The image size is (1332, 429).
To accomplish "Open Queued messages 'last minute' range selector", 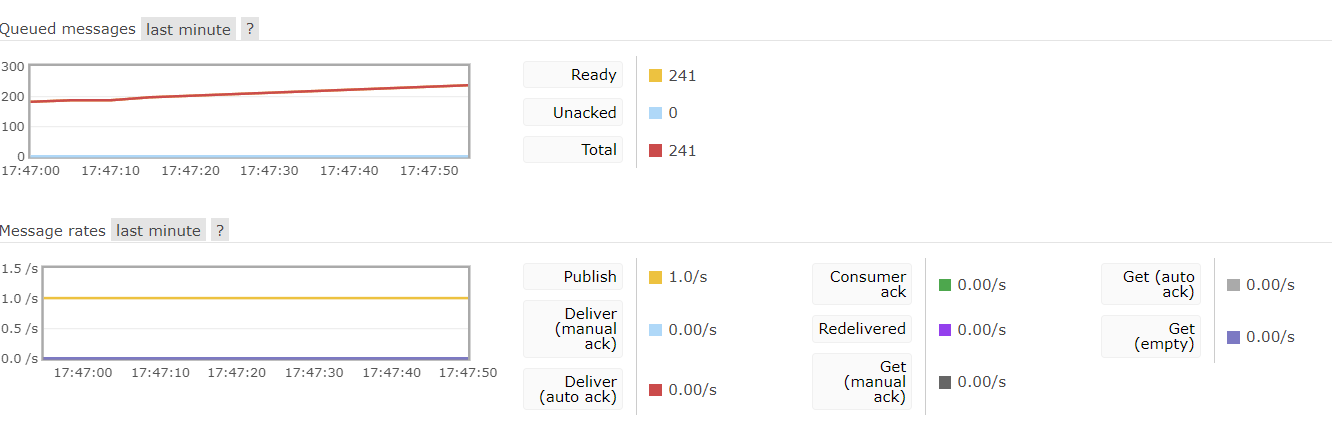I will pos(188,29).
